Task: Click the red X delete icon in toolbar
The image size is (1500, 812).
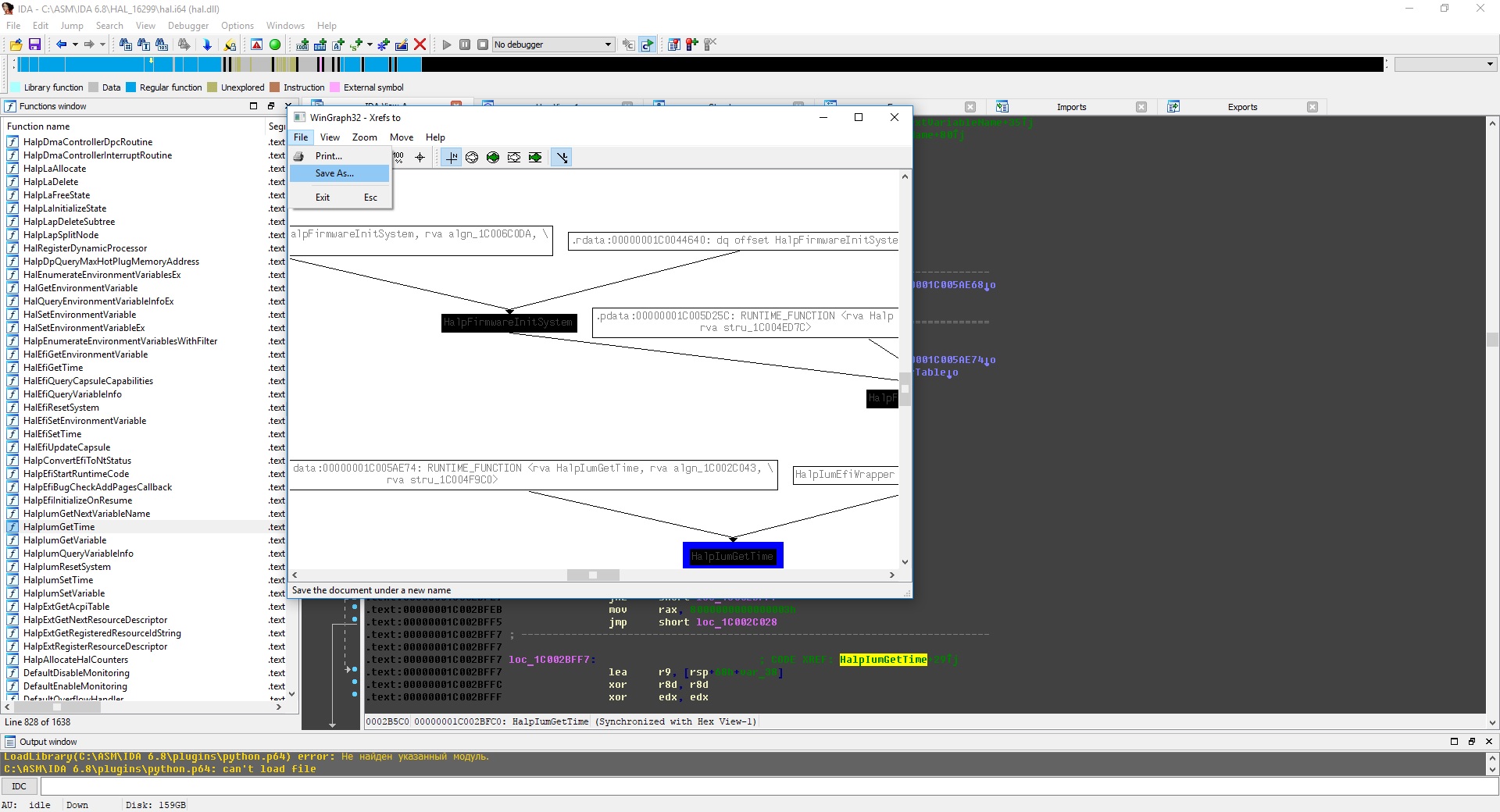Action: [420, 45]
